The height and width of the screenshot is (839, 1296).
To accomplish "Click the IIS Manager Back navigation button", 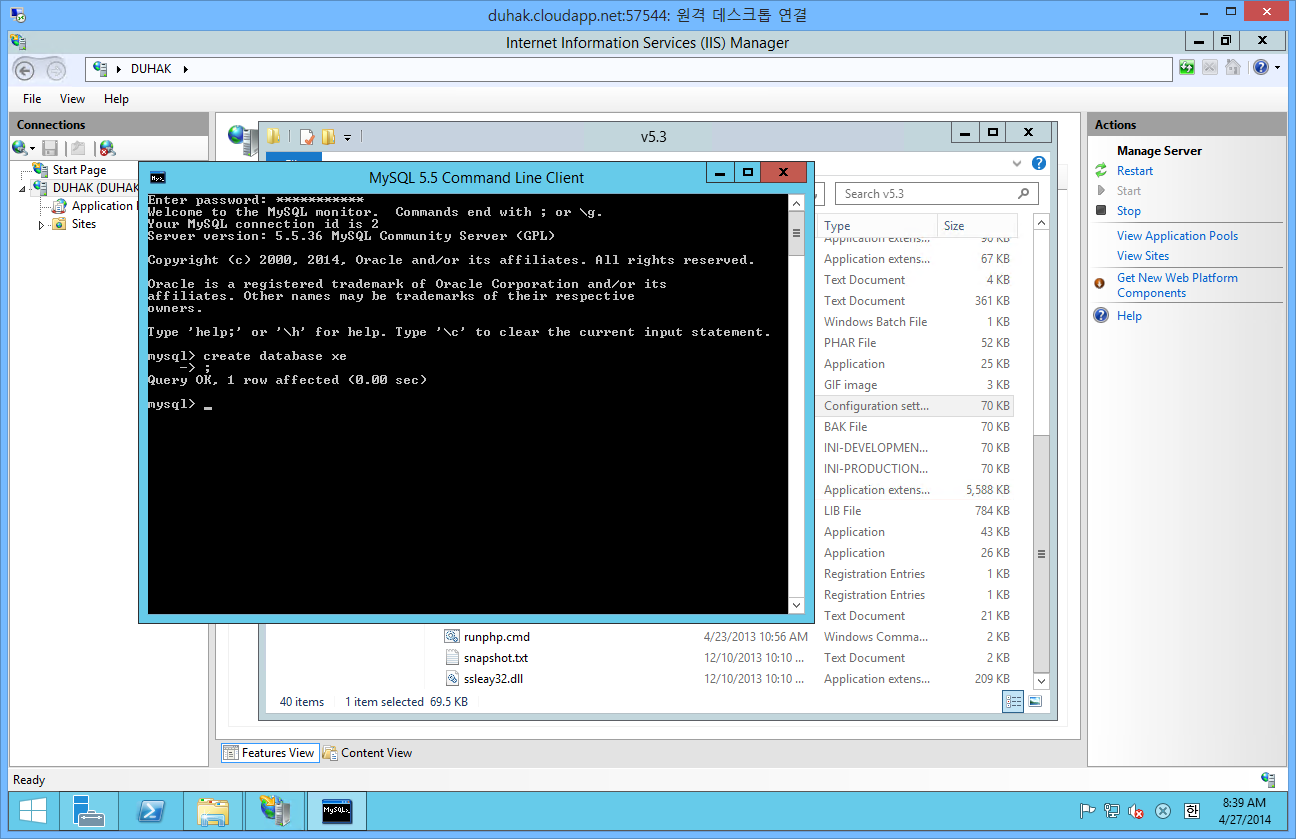I will click(x=25, y=69).
